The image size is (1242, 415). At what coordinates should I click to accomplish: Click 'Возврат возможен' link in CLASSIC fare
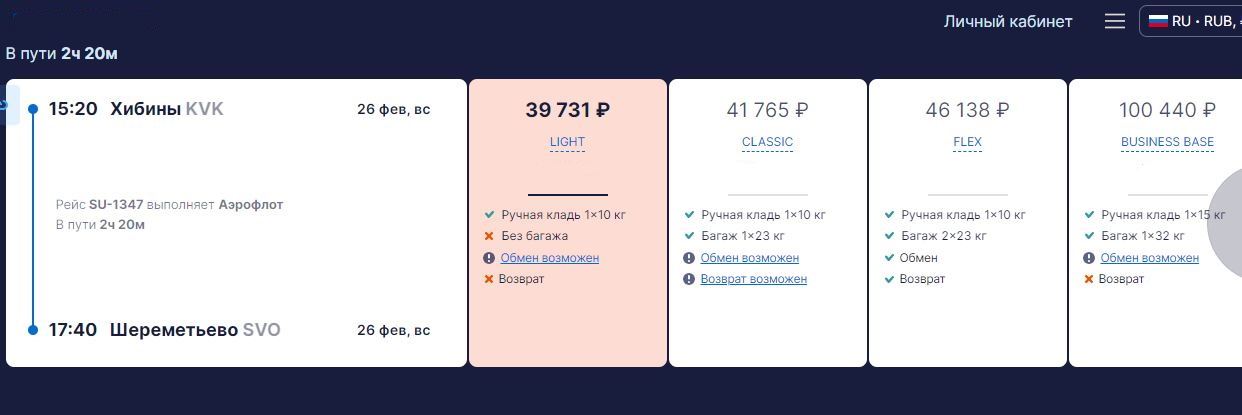click(753, 279)
